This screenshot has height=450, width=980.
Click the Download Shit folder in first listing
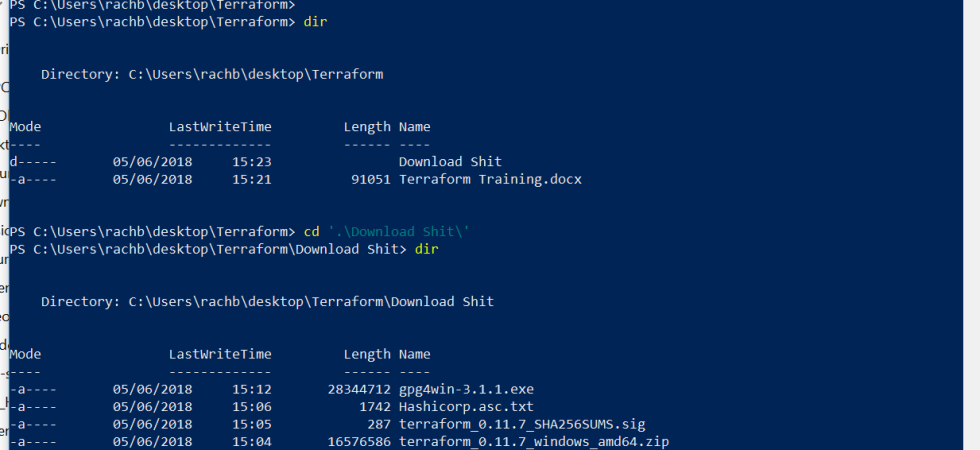point(450,162)
